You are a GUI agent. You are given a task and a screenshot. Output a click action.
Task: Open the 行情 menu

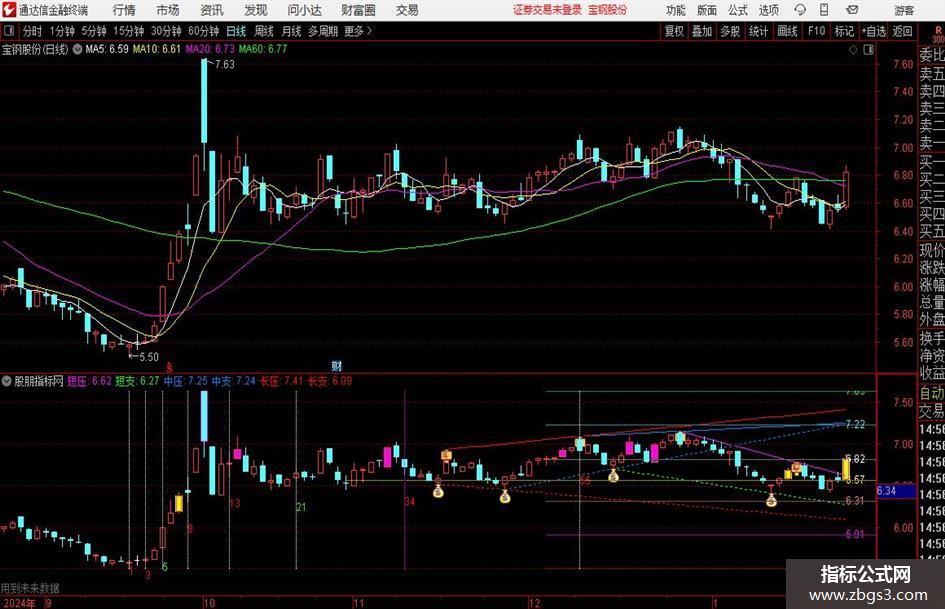(124, 10)
